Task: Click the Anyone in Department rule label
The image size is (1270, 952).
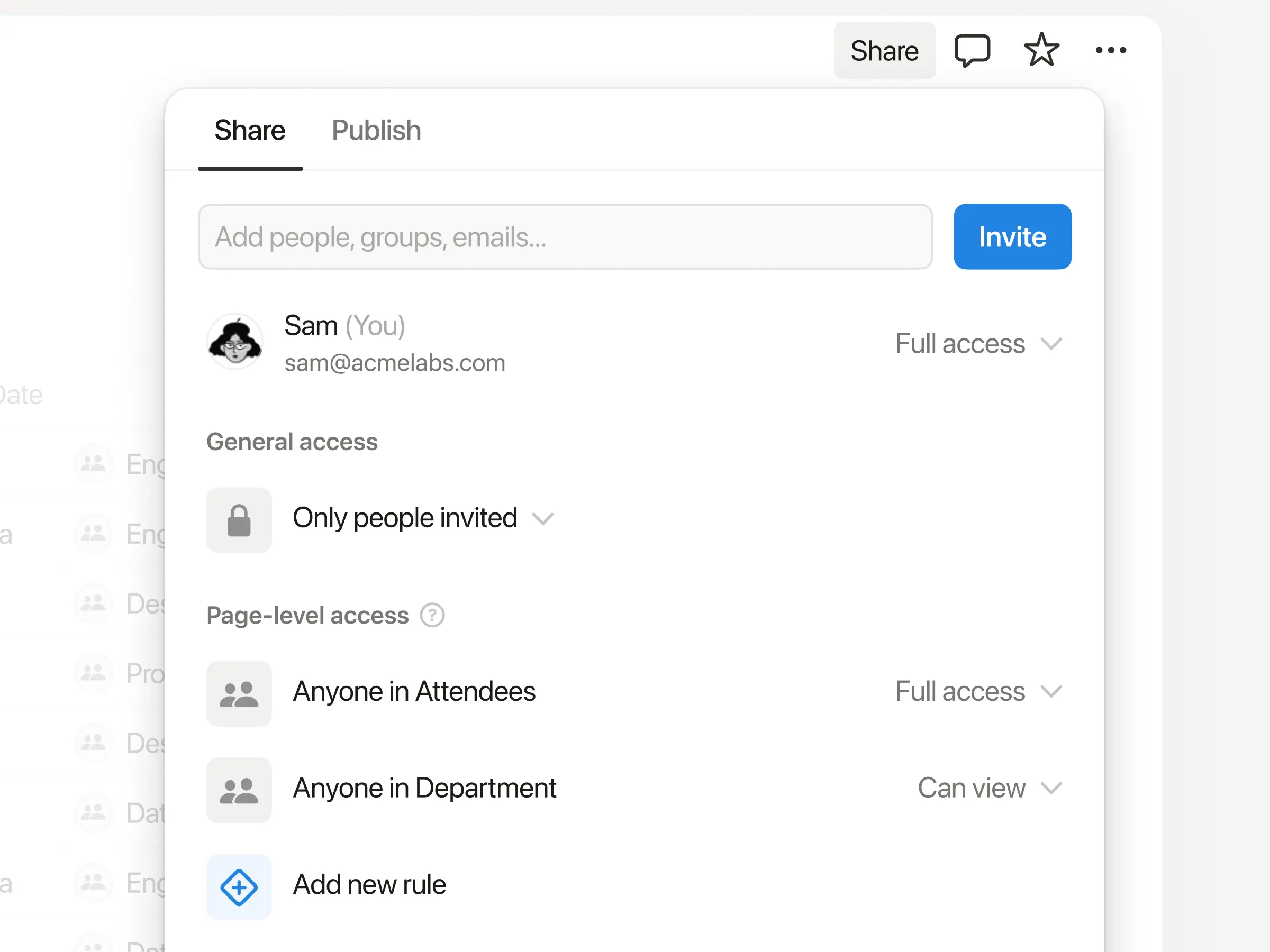Action: click(x=424, y=788)
